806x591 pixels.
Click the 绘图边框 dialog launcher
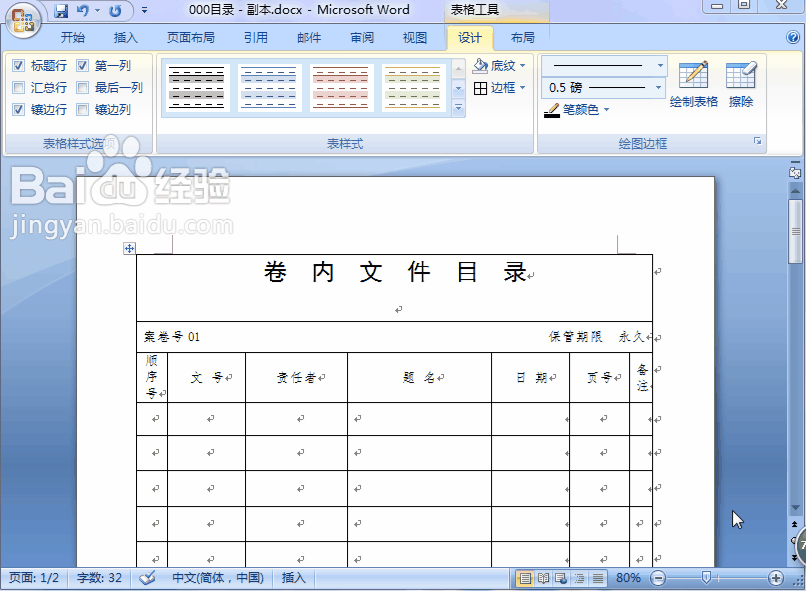click(756, 141)
